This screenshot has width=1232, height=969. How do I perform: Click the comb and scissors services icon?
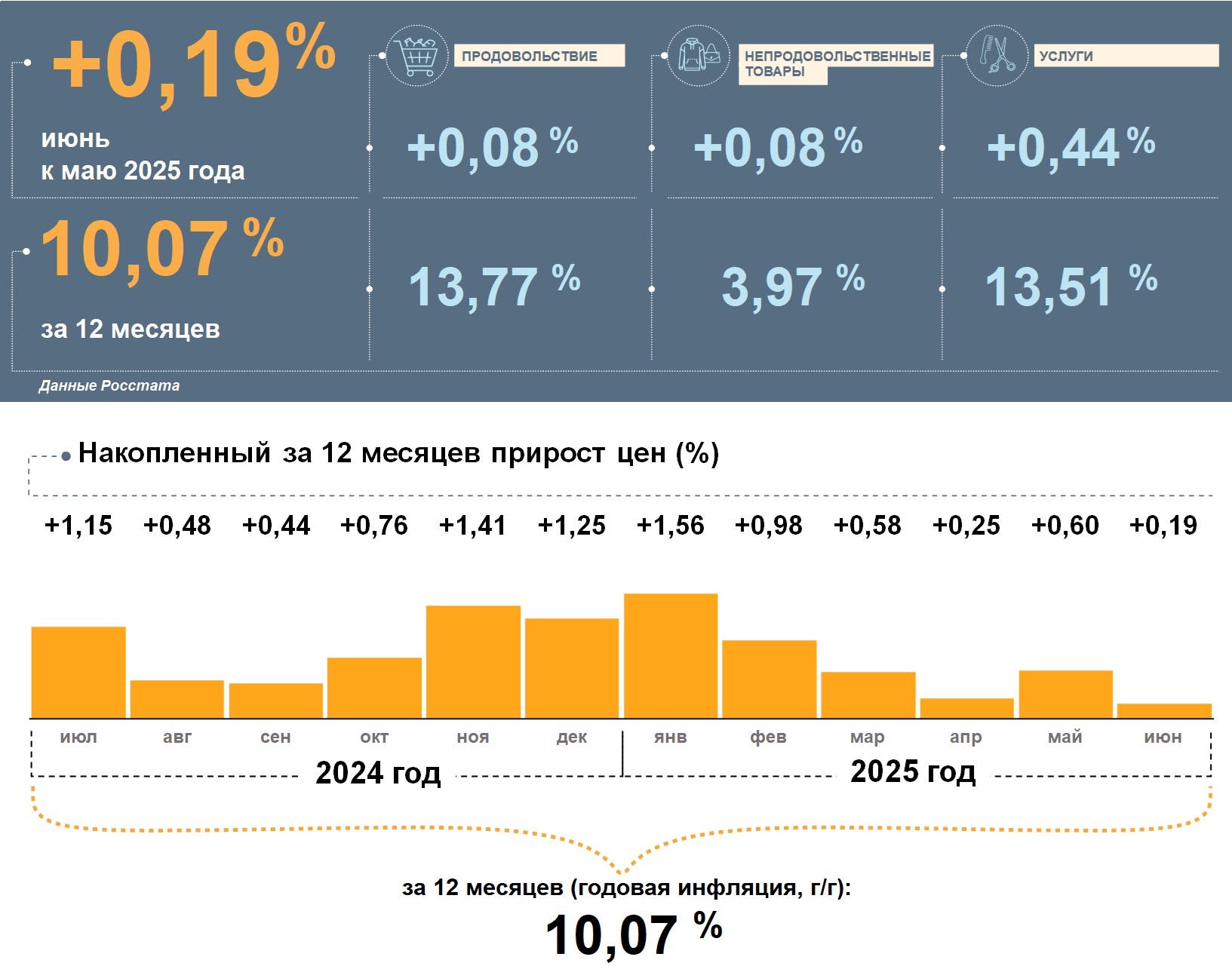996,56
